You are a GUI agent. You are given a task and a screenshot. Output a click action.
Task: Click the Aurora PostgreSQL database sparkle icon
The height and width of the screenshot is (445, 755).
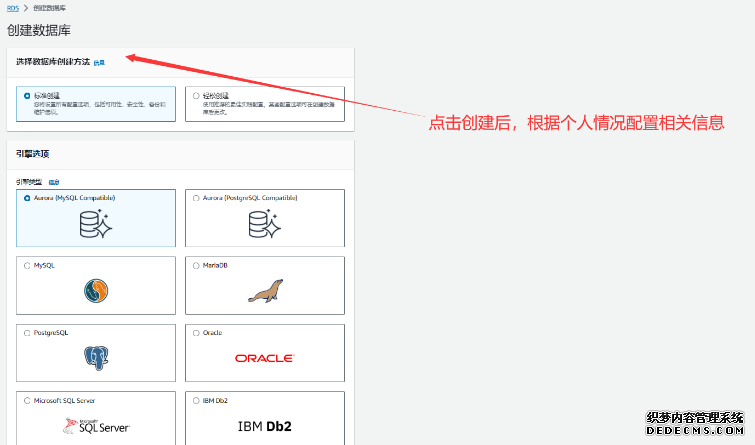pyautogui.click(x=264, y=226)
